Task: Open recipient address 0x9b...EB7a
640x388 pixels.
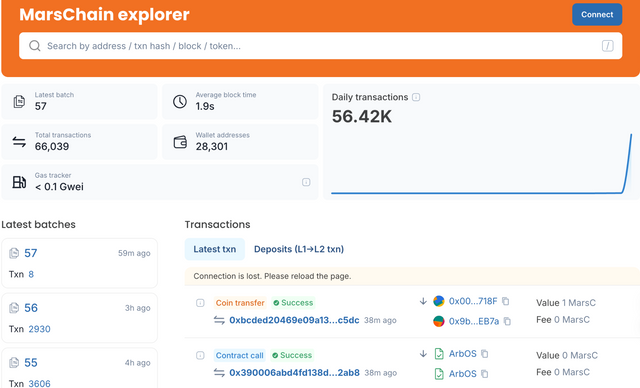Action: pos(474,321)
